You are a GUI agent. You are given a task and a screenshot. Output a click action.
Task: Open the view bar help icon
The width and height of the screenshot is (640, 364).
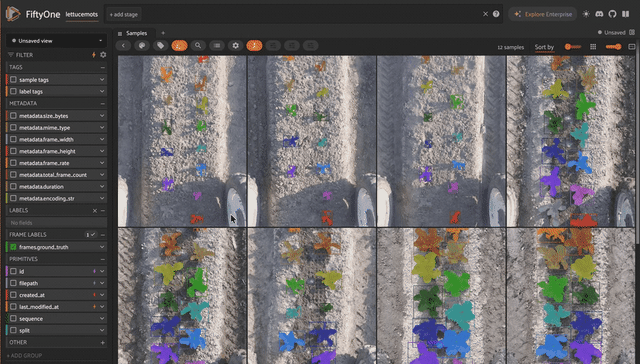click(x=496, y=14)
